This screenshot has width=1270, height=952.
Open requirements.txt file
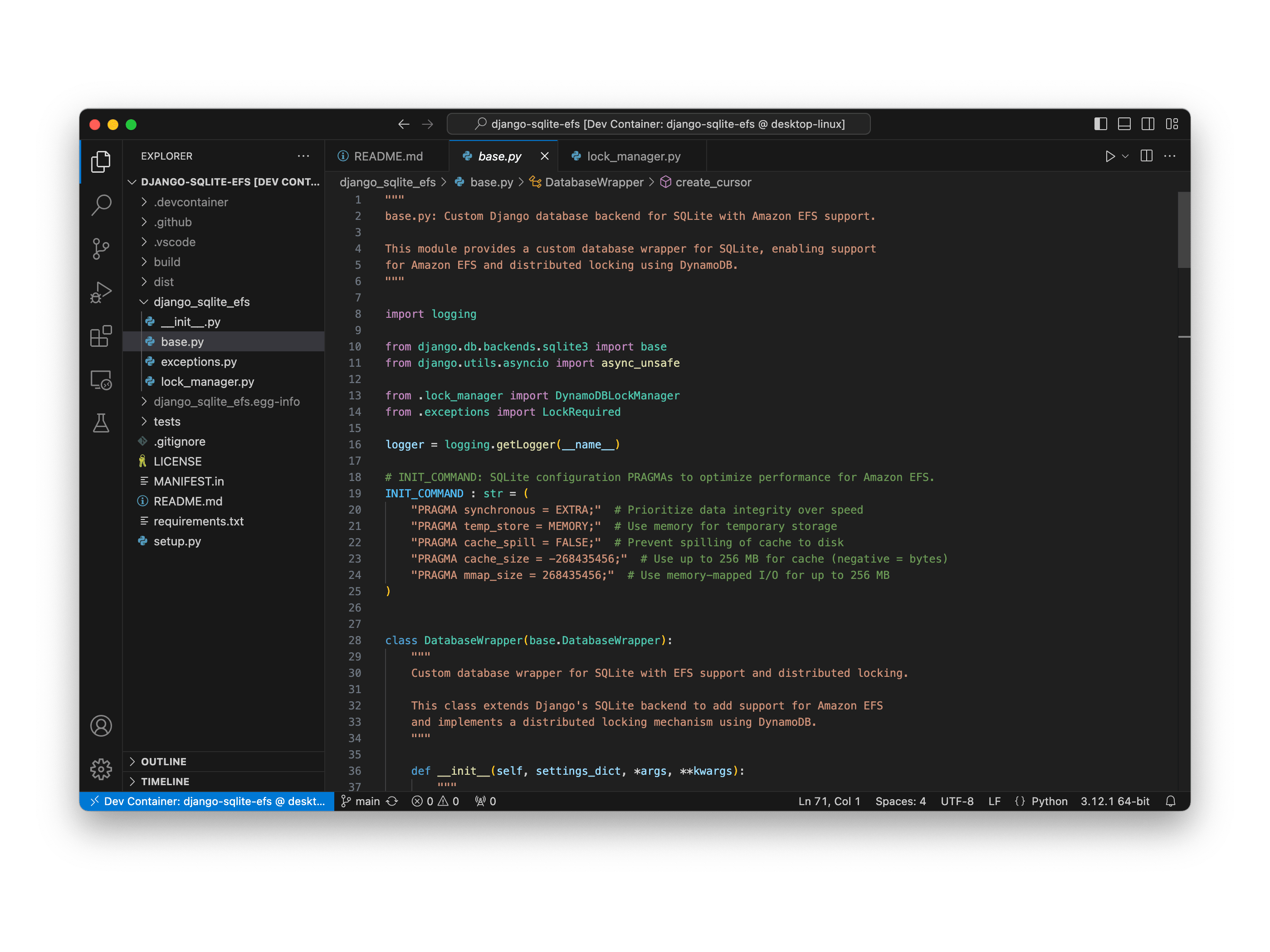[x=224, y=521]
